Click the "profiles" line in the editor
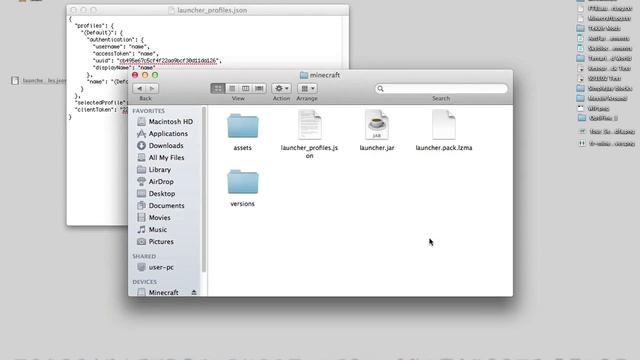The image size is (640, 360). pyautogui.click(x=94, y=26)
